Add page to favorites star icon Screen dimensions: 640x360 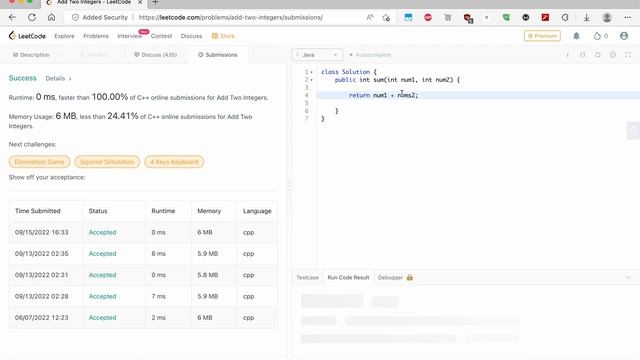(x=386, y=18)
